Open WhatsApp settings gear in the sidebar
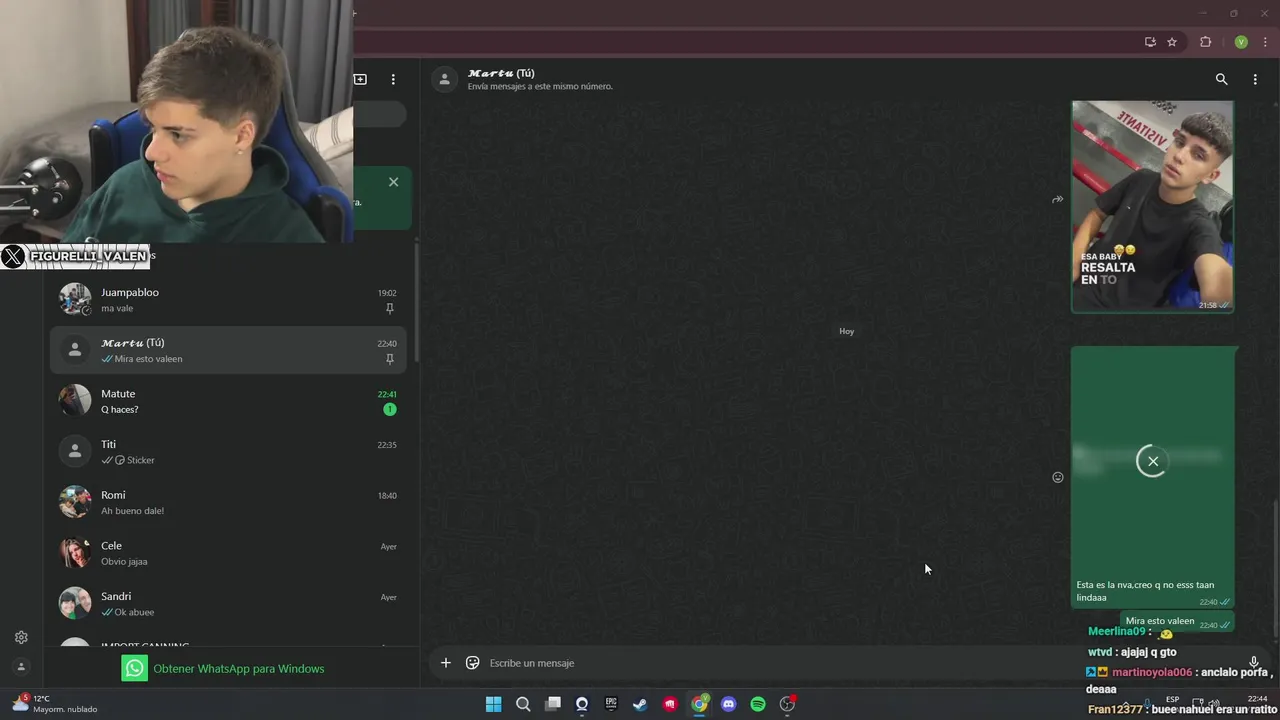The height and width of the screenshot is (720, 1280). 21,638
